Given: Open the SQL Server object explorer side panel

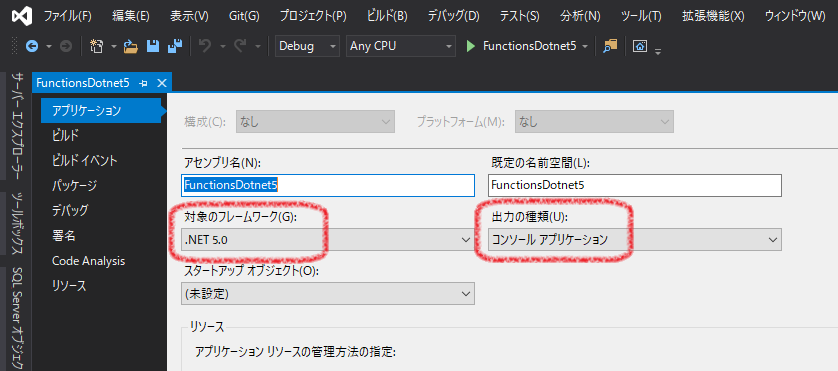Looking at the screenshot, I should tap(18, 319).
